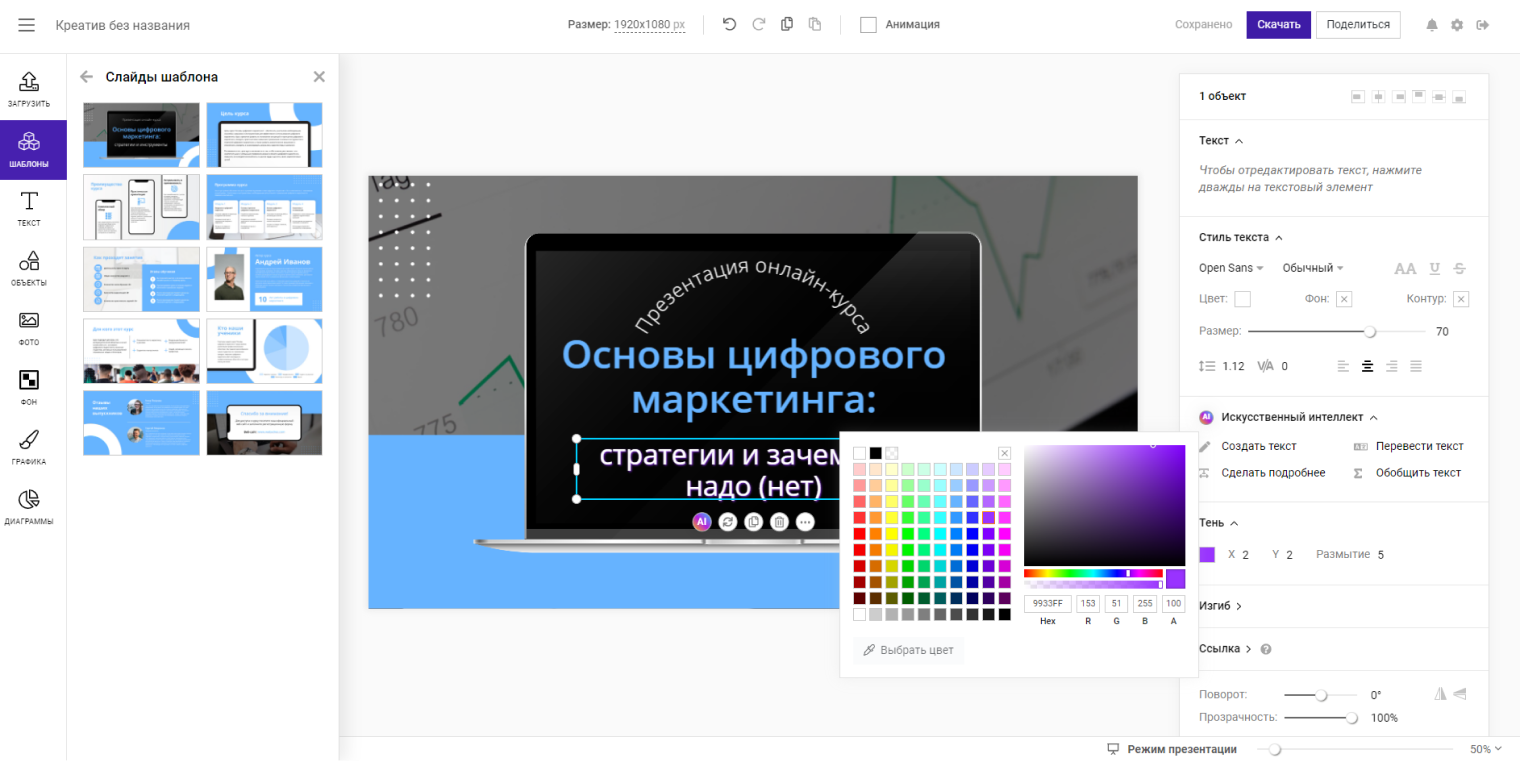
Task: Toggle the Контур outline color box
Action: (x=1461, y=299)
